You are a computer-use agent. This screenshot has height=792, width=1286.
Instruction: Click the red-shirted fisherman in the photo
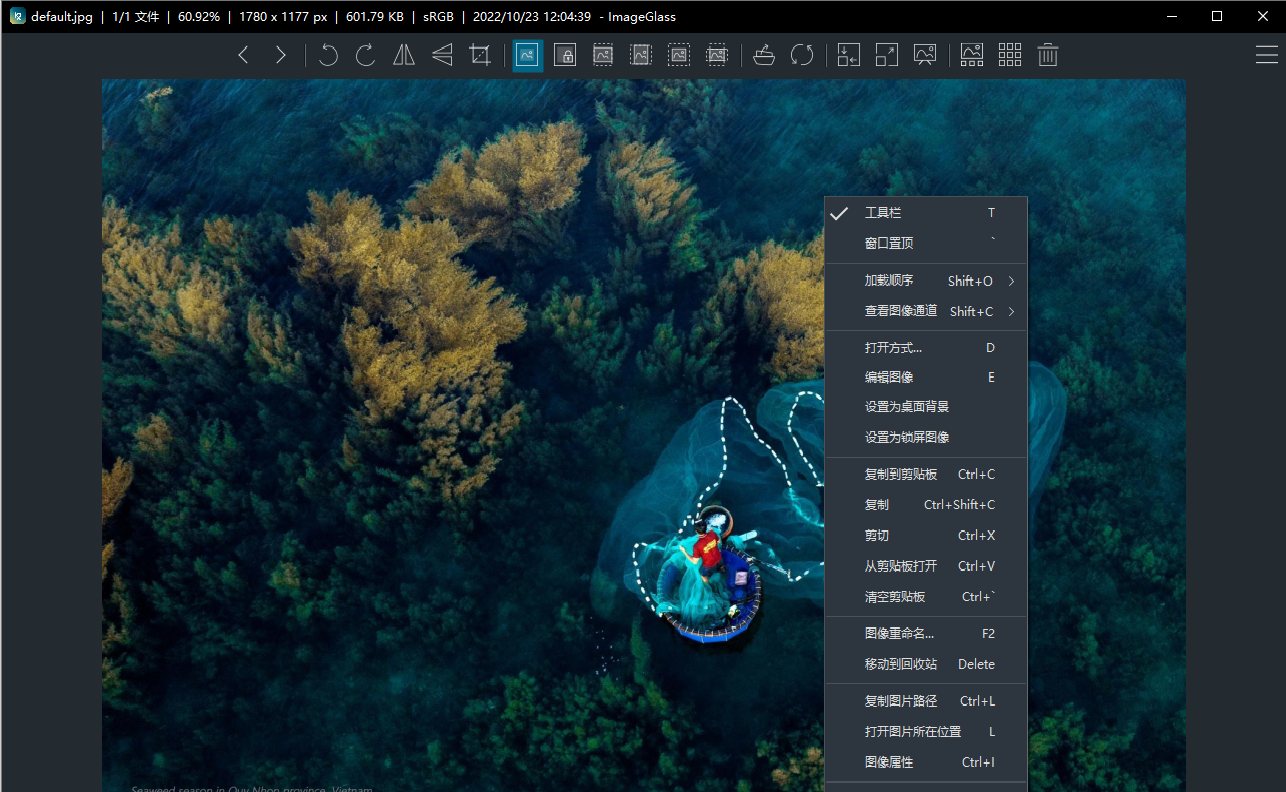[707, 551]
